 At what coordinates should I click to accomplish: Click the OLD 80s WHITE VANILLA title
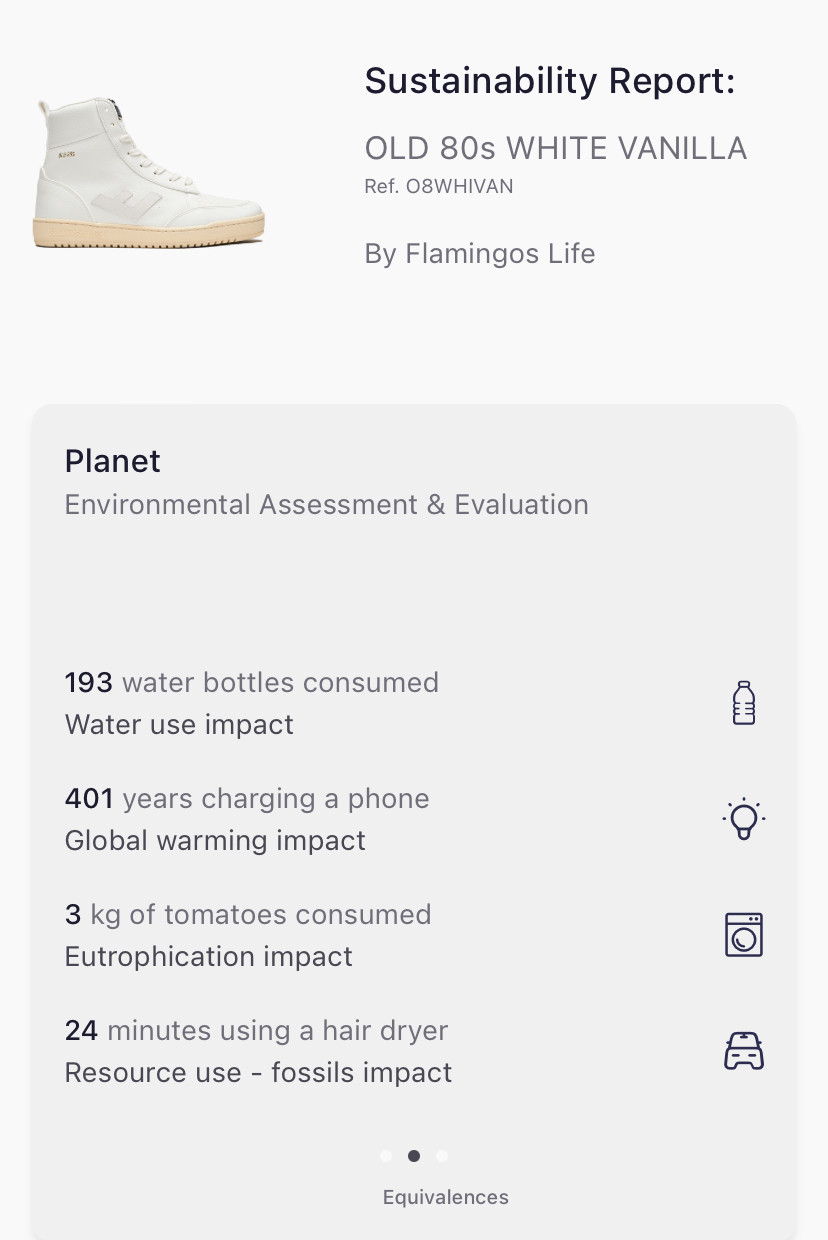[x=555, y=149]
